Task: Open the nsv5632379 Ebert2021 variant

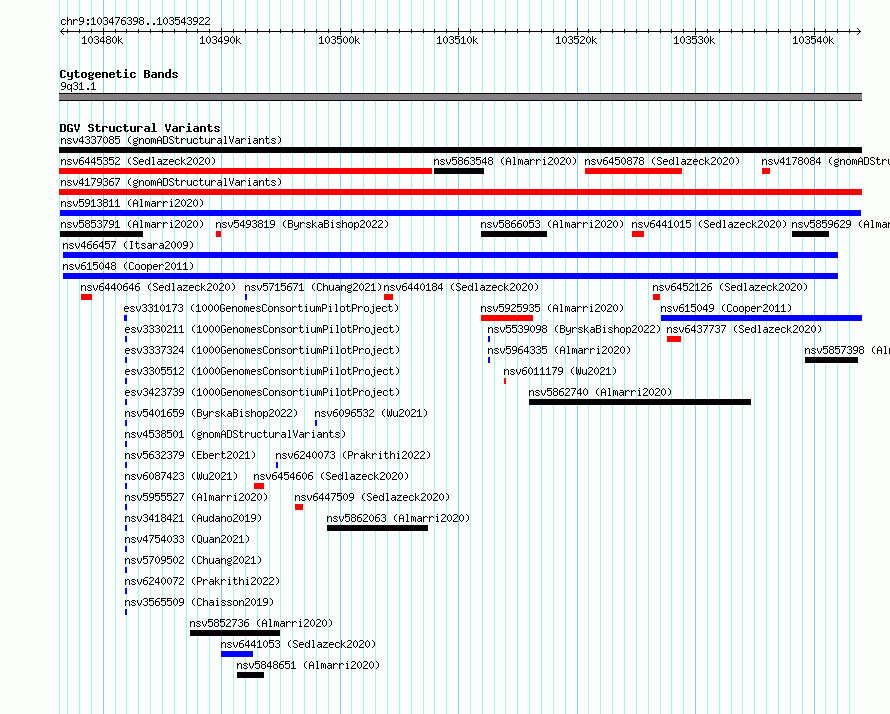Action: 125,465
